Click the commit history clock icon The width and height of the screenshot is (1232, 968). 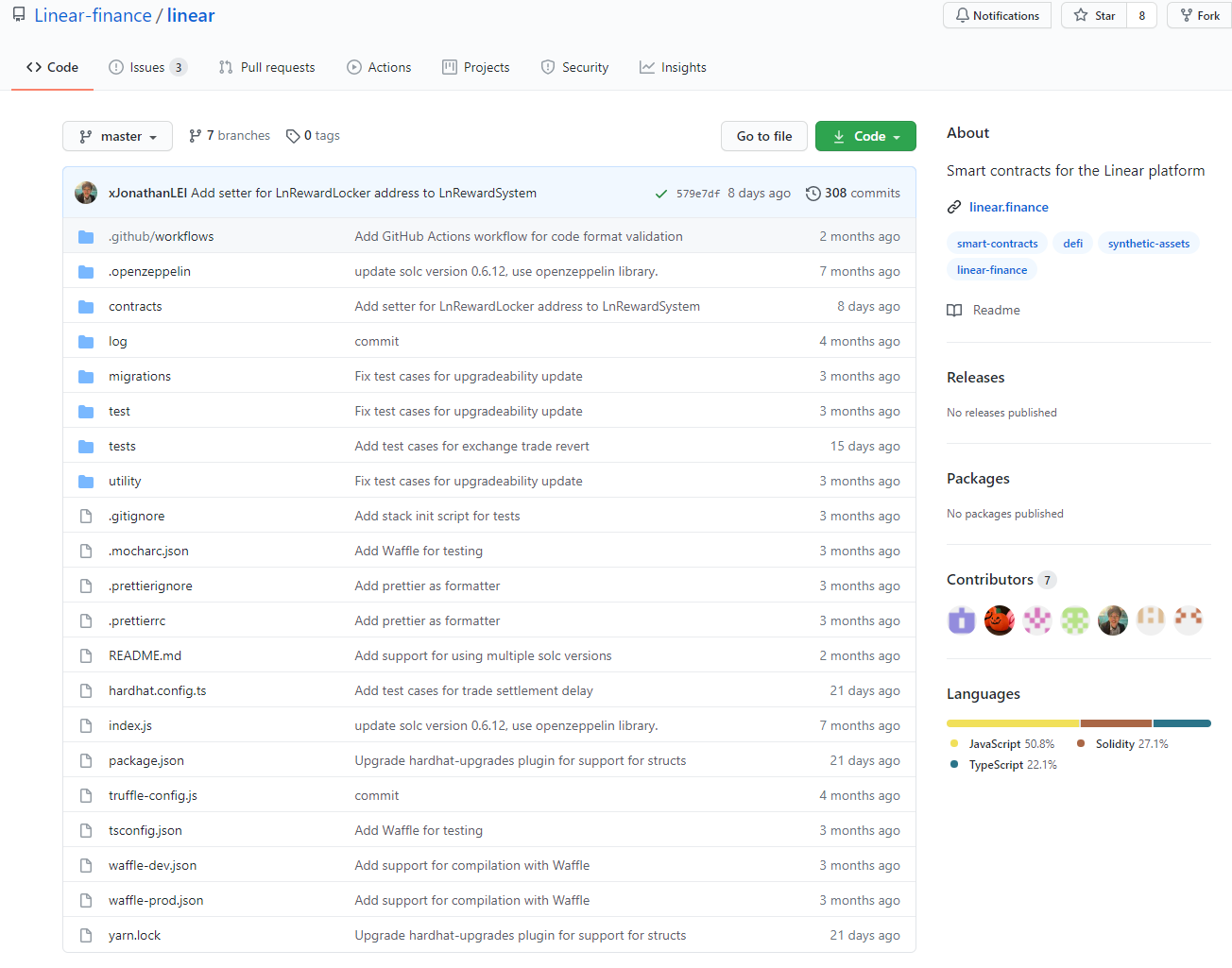(x=813, y=193)
